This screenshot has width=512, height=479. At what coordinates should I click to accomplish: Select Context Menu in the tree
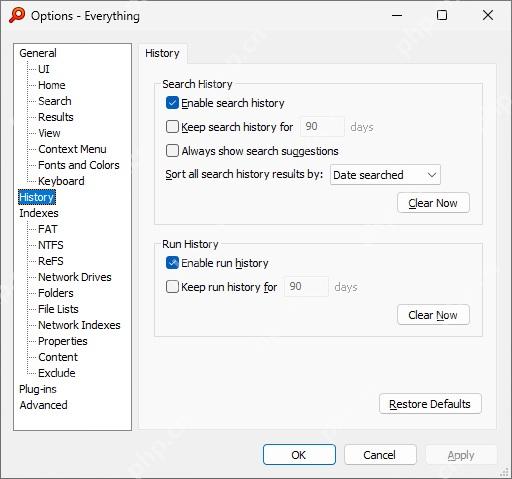pyautogui.click(x=72, y=149)
